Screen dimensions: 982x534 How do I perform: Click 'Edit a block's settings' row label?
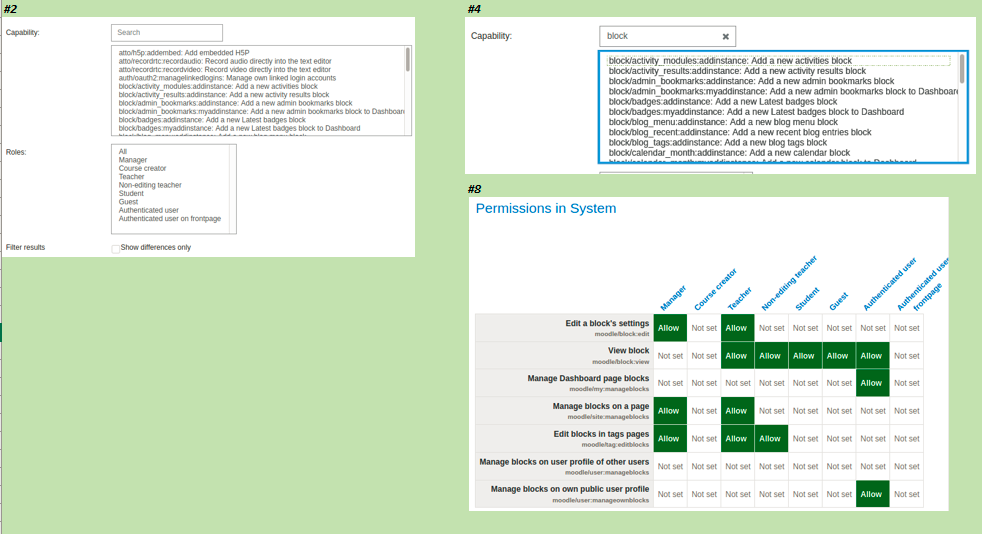tap(607, 323)
